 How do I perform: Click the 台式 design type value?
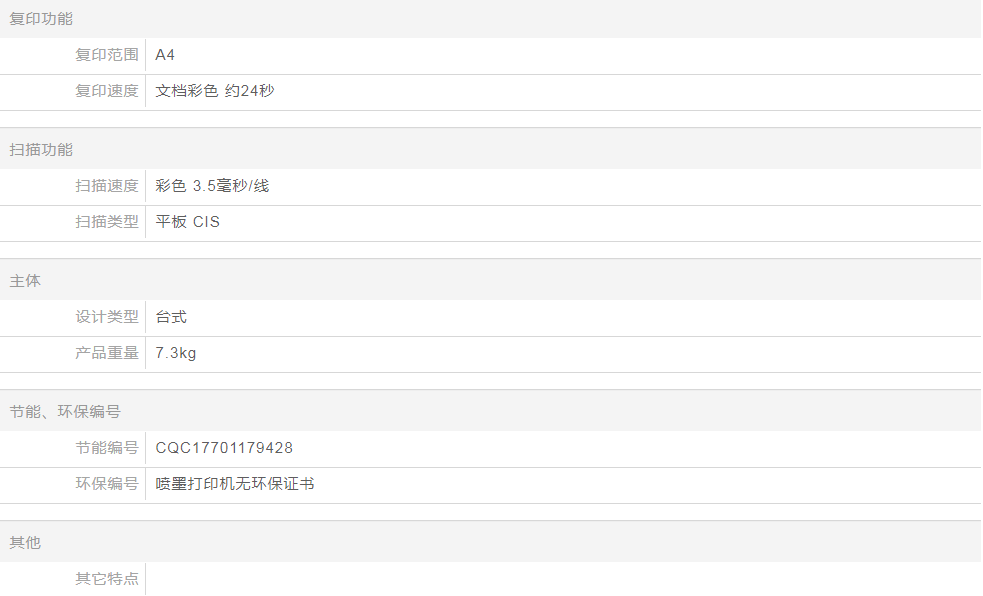[171, 317]
